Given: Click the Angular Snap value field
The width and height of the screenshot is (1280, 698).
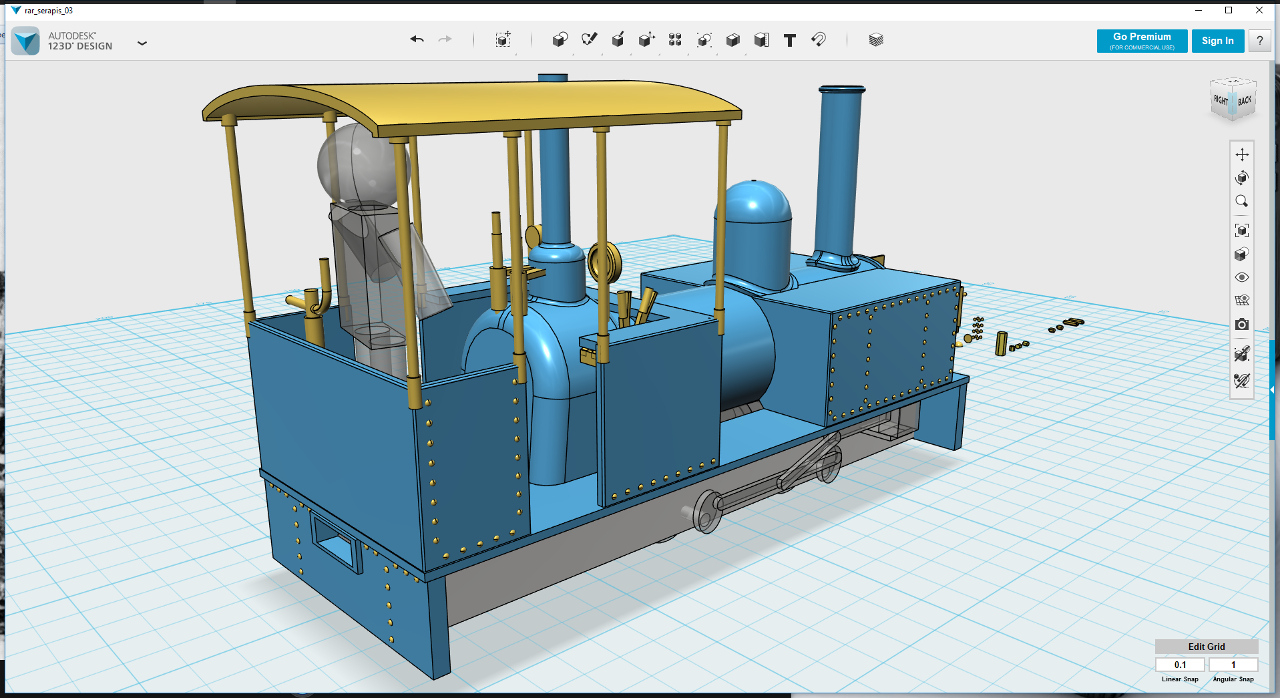Looking at the screenshot, I should click(x=1233, y=665).
